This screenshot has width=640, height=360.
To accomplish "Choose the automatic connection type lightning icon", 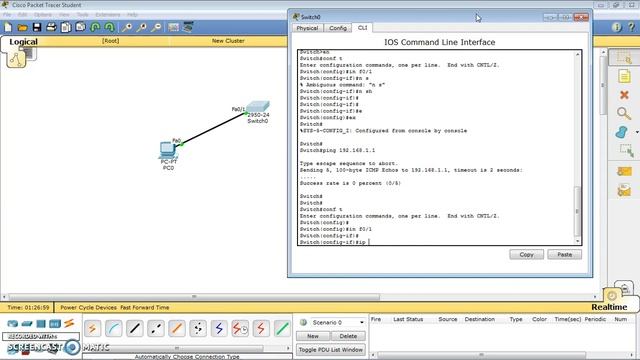I will coord(92,329).
